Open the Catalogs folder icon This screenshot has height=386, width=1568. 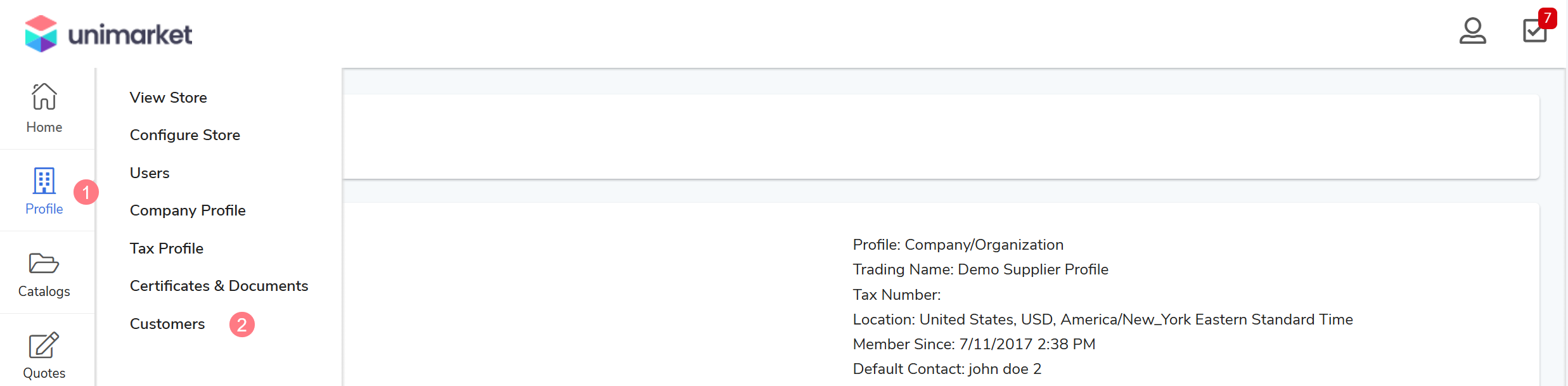click(x=44, y=263)
